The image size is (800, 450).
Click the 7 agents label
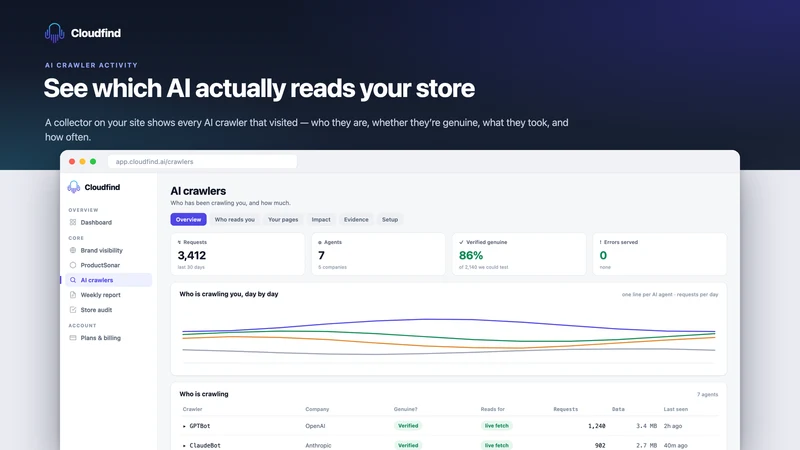(707, 394)
